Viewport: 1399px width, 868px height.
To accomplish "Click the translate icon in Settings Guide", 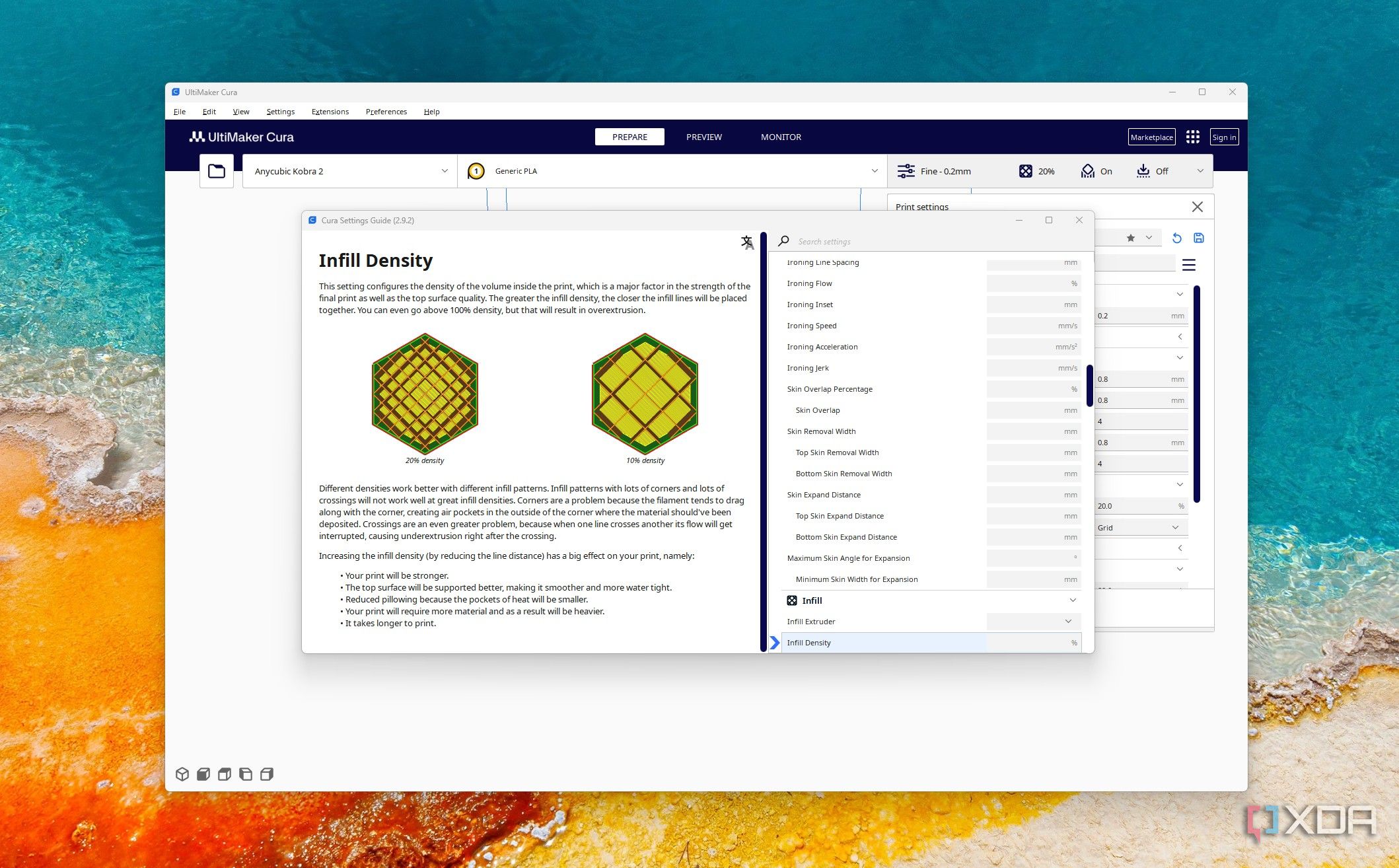I will pyautogui.click(x=747, y=242).
